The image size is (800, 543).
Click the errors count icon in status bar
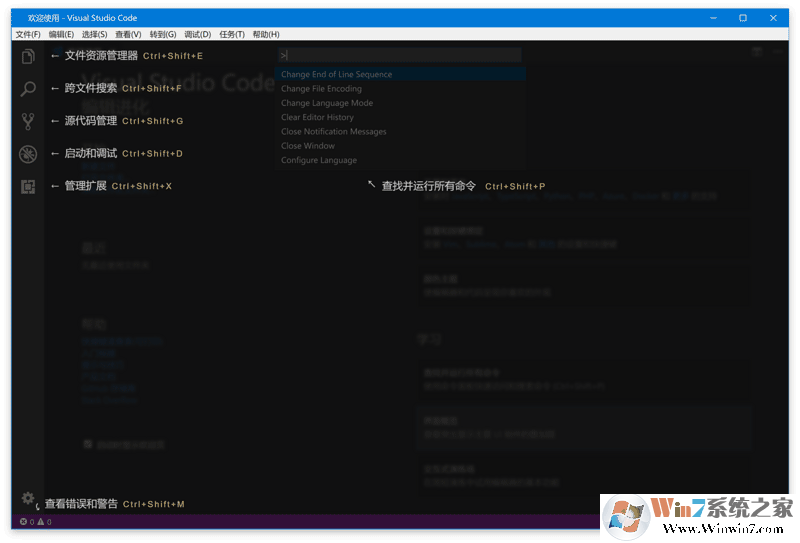tap(23, 522)
